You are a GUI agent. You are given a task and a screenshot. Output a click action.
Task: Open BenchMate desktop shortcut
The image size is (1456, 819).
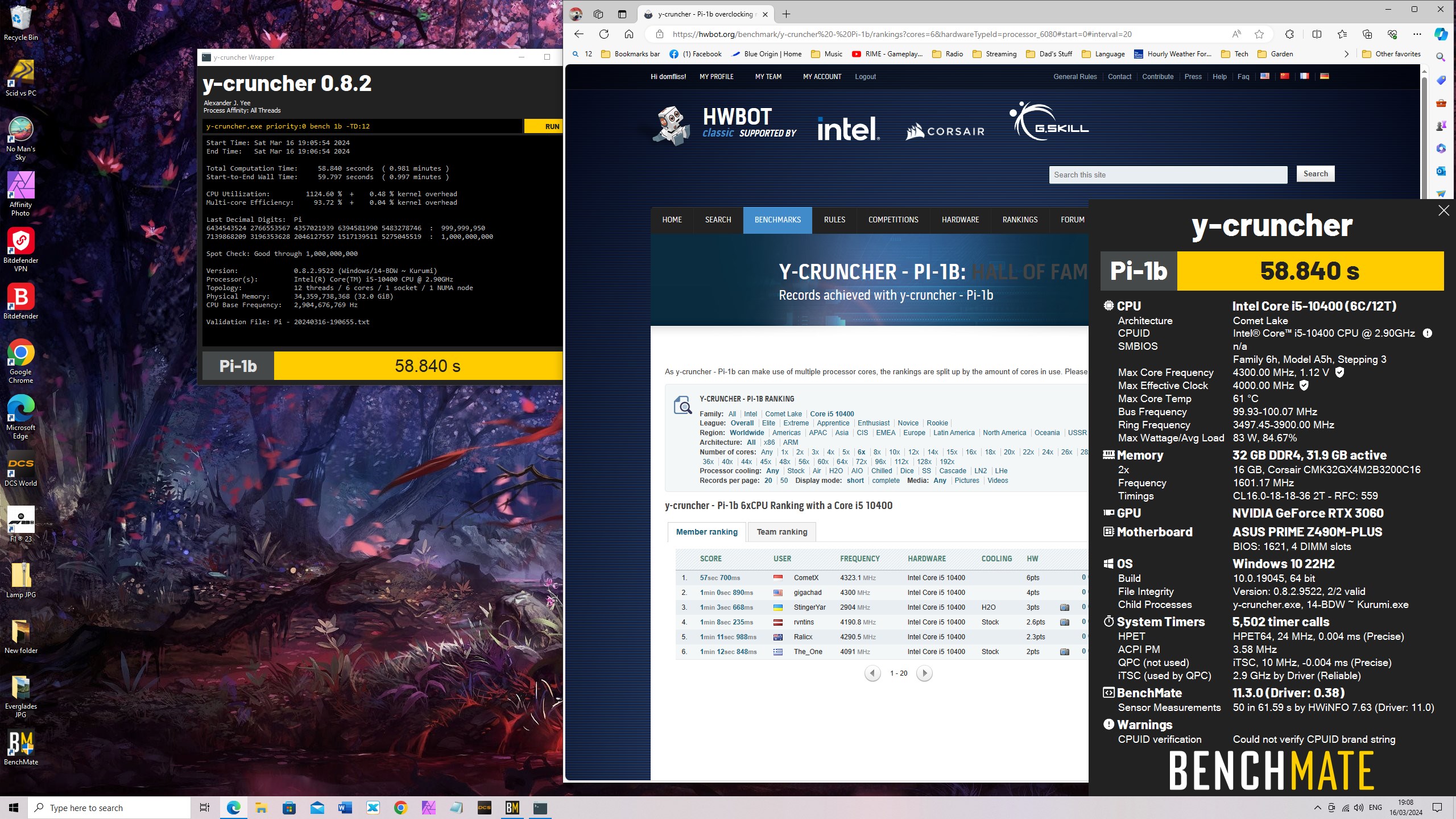[20, 747]
